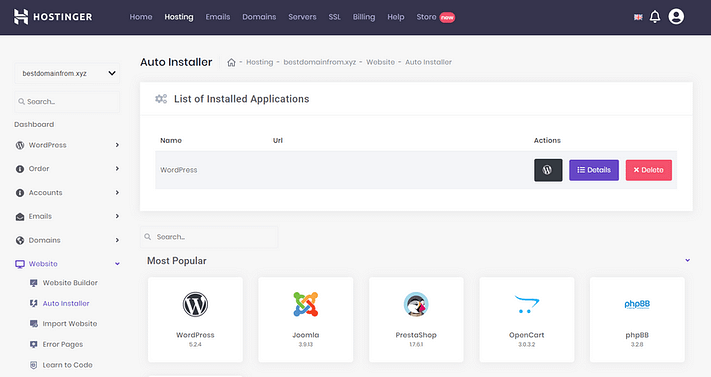Open Dashboard link in sidebar
This screenshot has width=711, height=377.
(34, 124)
